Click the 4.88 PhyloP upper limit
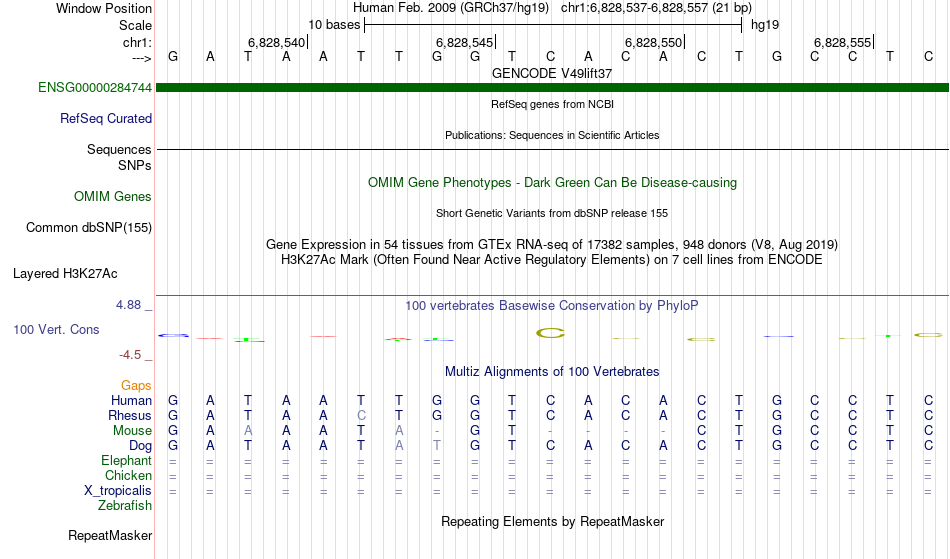 (128, 305)
